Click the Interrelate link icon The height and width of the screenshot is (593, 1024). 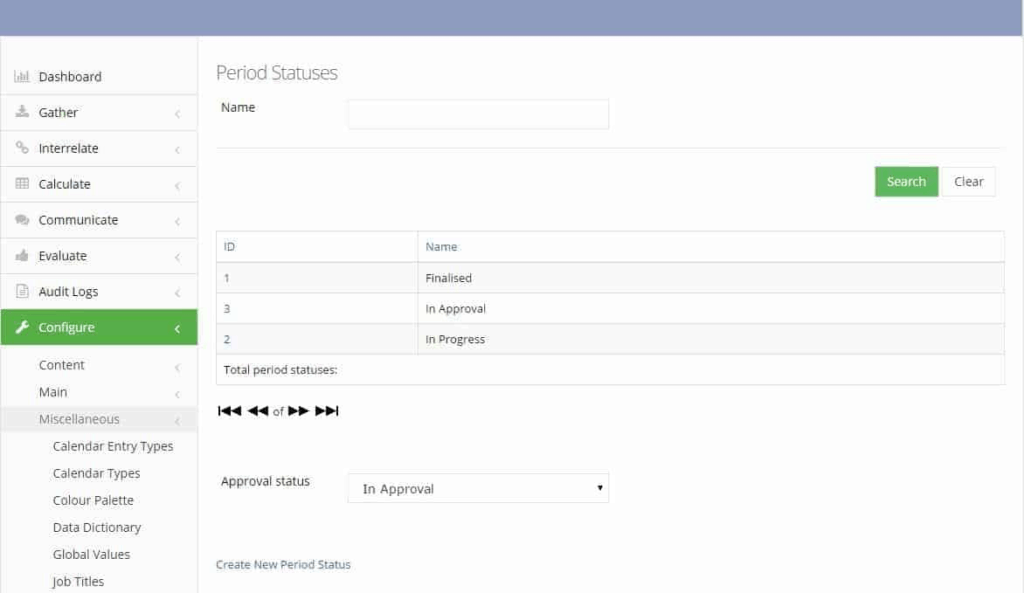[x=22, y=148]
